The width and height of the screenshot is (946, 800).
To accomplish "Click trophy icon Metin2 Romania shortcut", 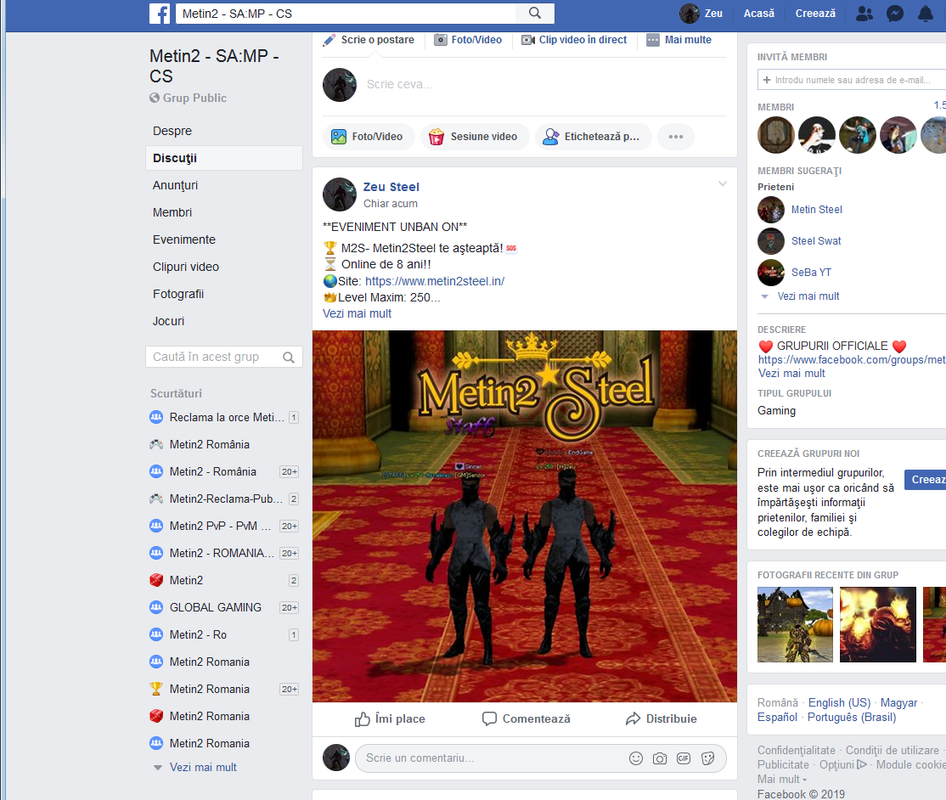I will pos(156,689).
